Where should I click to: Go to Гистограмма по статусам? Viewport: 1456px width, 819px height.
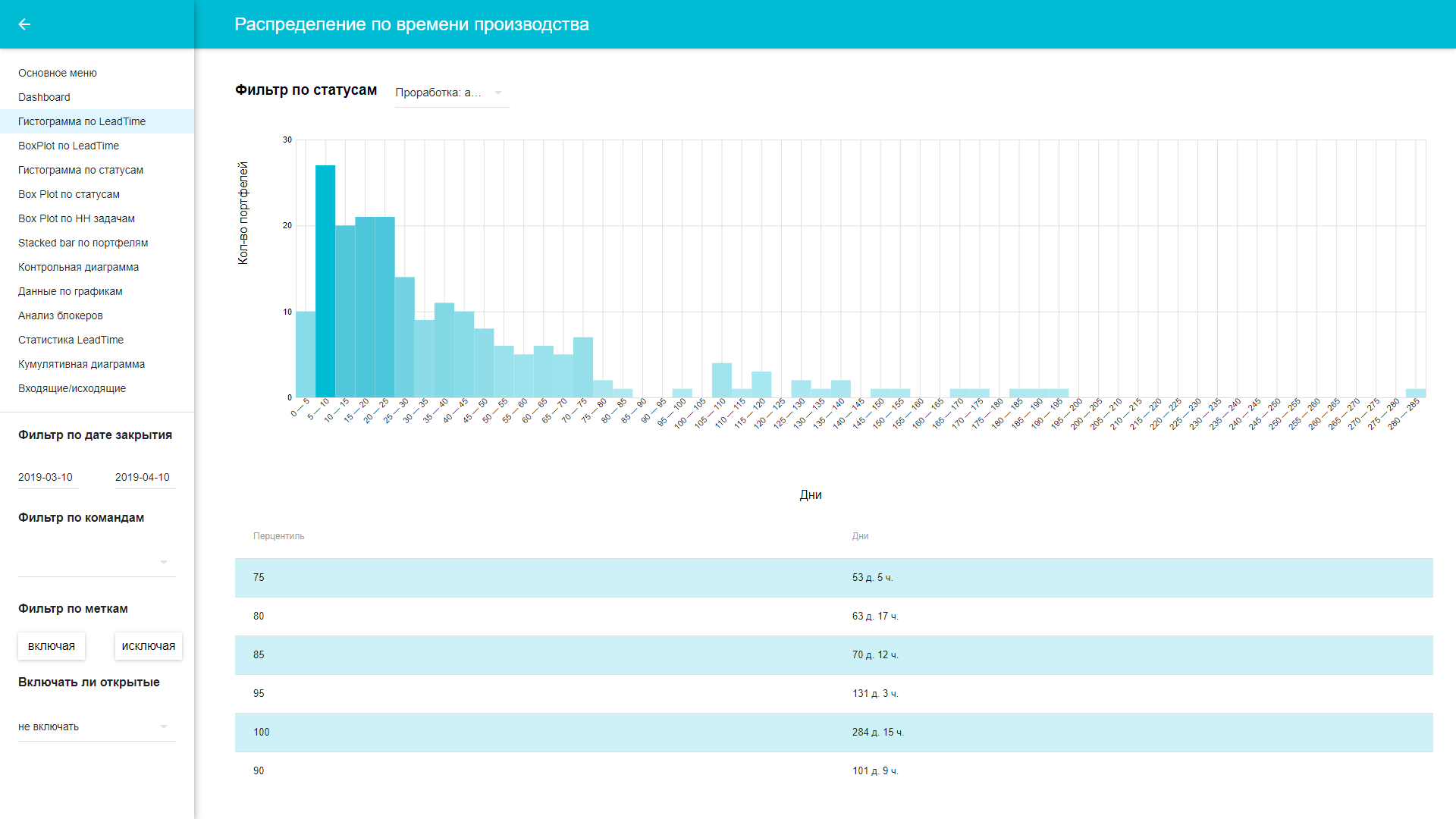pyautogui.click(x=80, y=170)
